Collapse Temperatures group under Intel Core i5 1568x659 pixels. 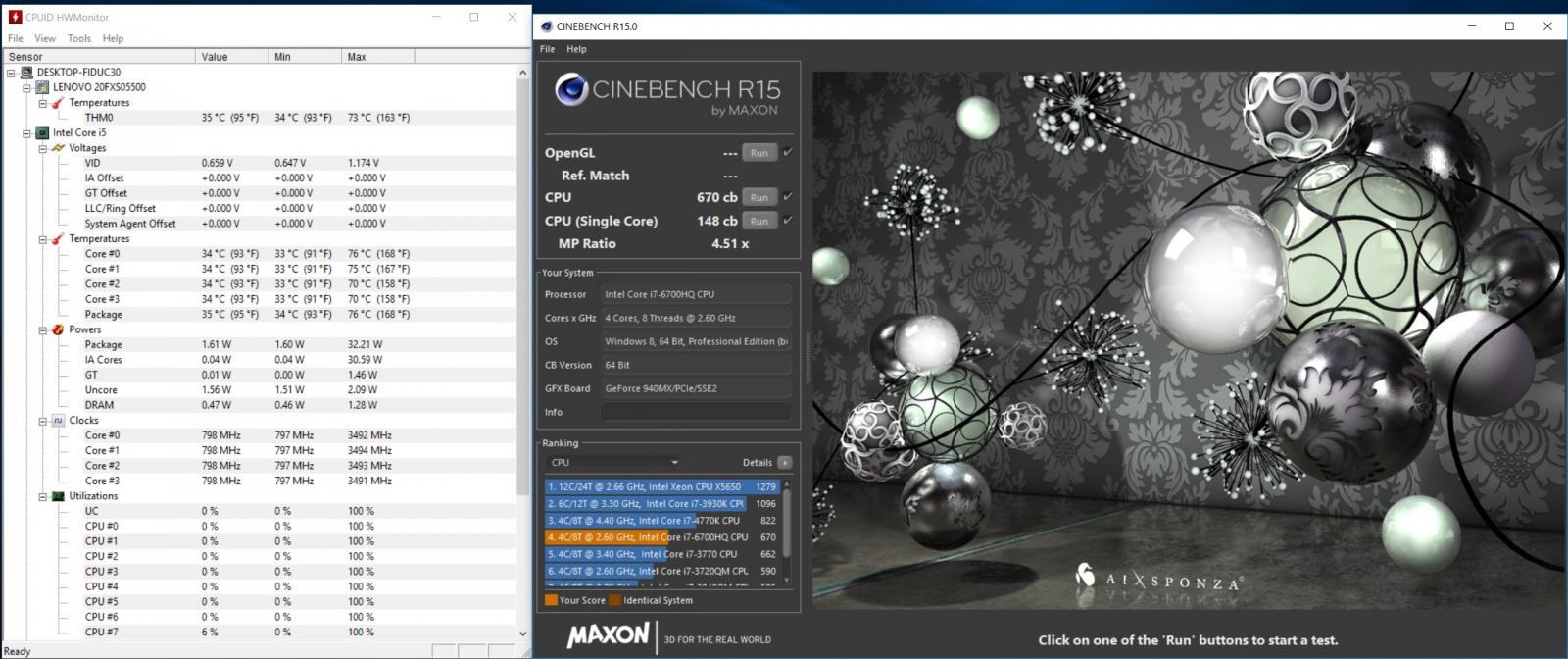click(x=42, y=238)
